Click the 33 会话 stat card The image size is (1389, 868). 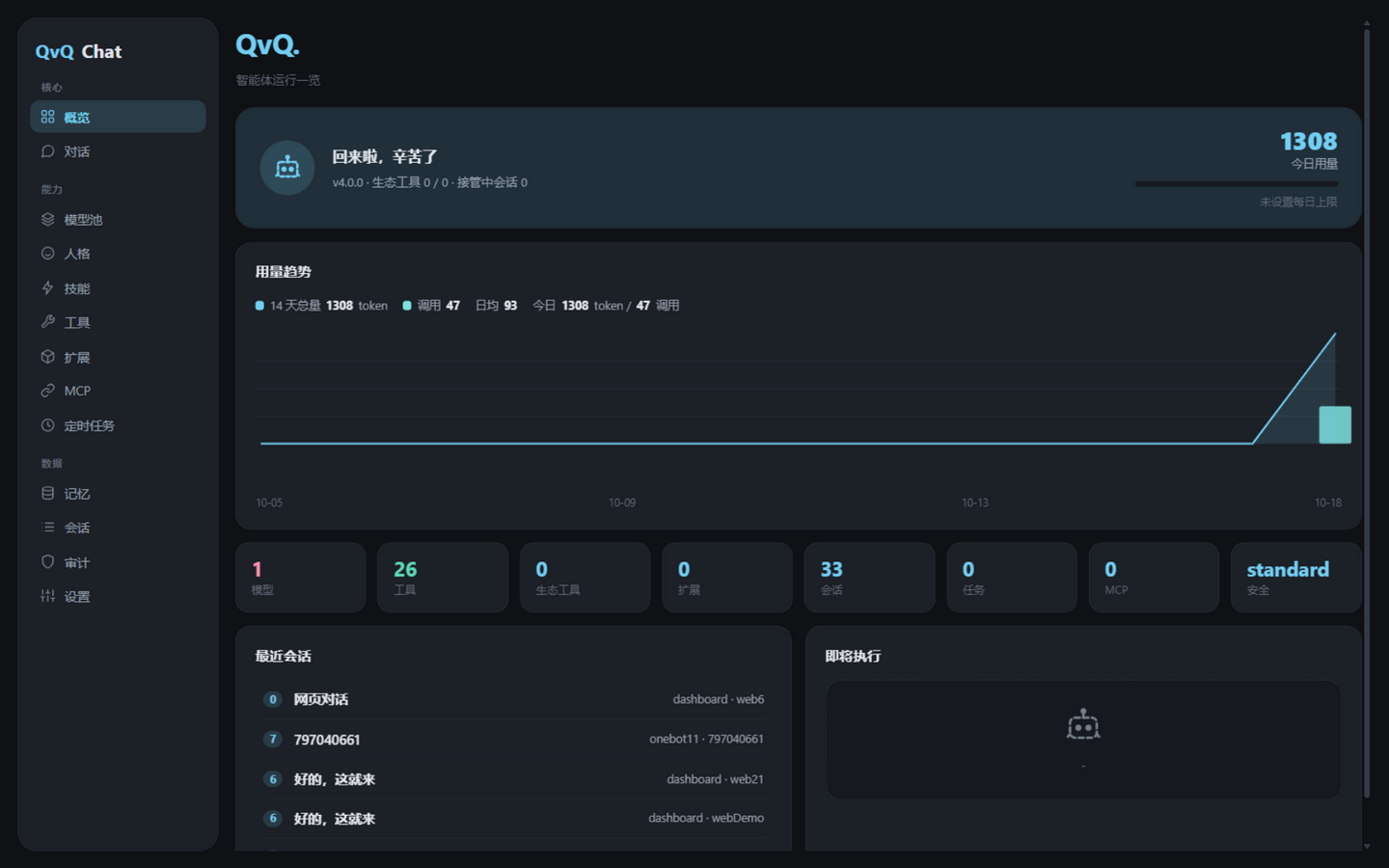click(869, 578)
